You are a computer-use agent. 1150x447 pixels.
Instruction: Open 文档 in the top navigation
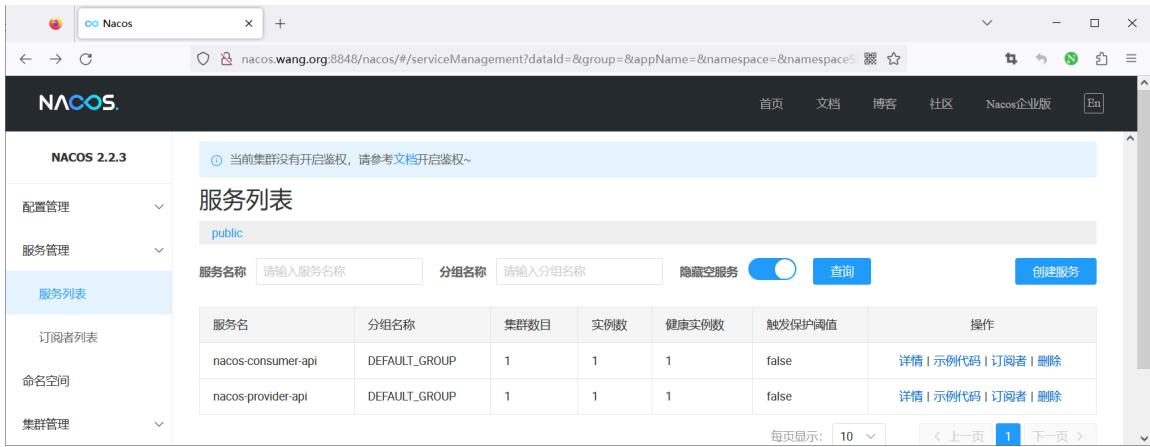pos(827,103)
